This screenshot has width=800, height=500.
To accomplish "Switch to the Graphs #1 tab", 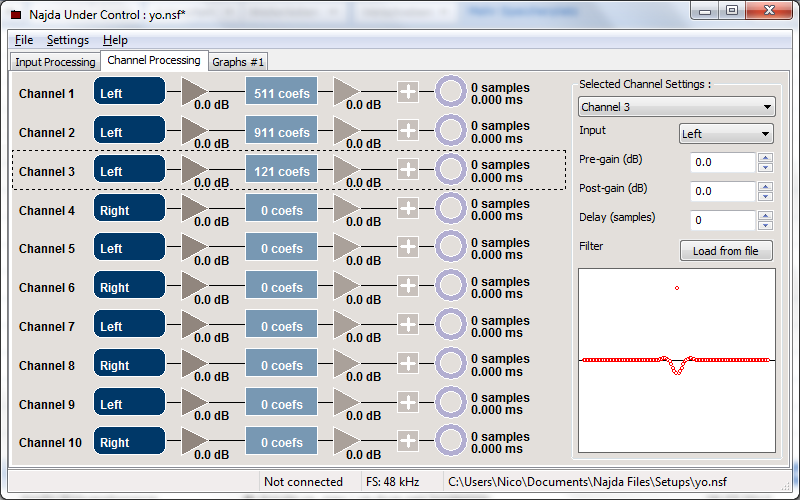I will pos(238,62).
